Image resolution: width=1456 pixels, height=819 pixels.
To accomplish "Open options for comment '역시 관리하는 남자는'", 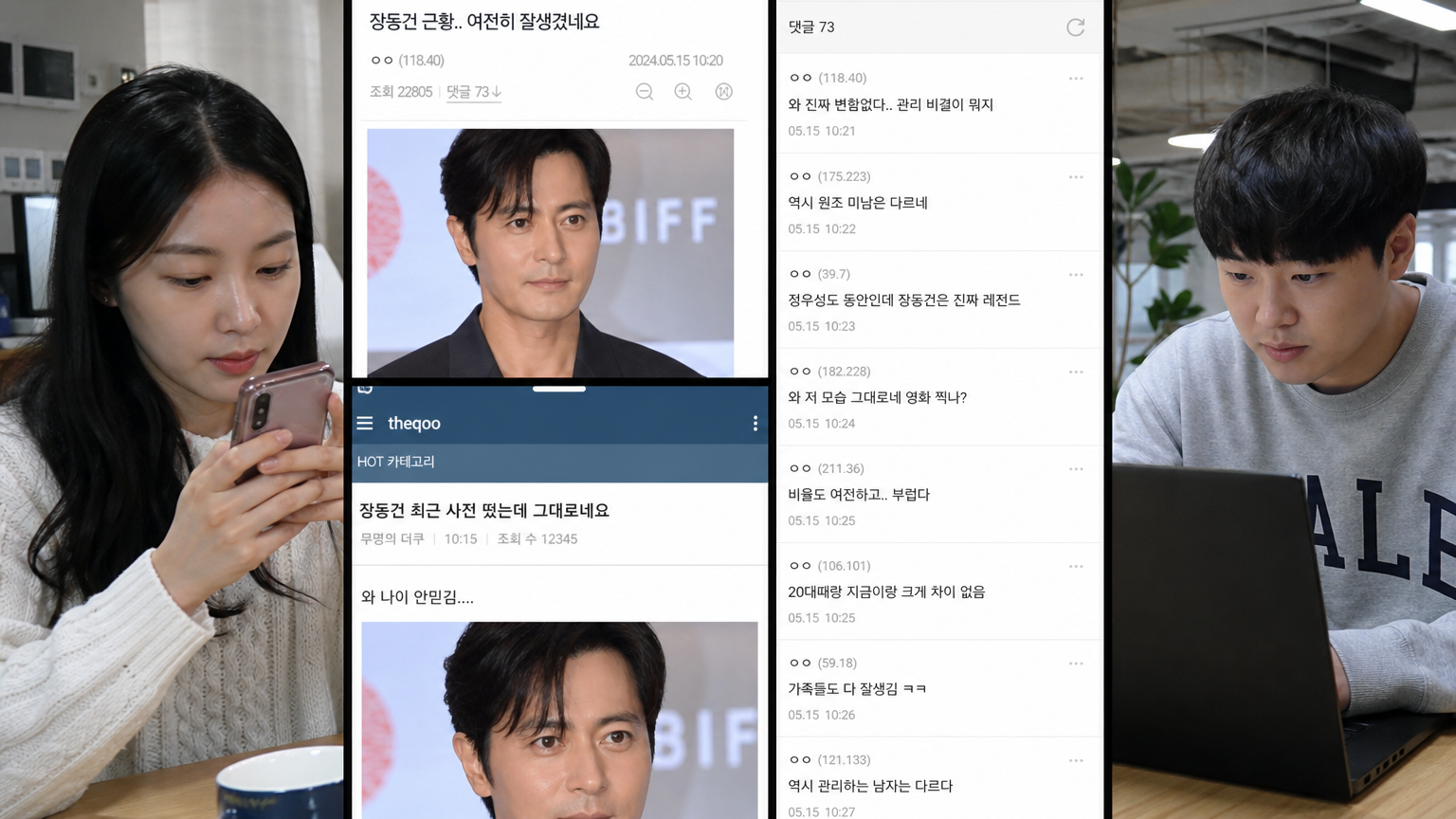I will 1076,761.
